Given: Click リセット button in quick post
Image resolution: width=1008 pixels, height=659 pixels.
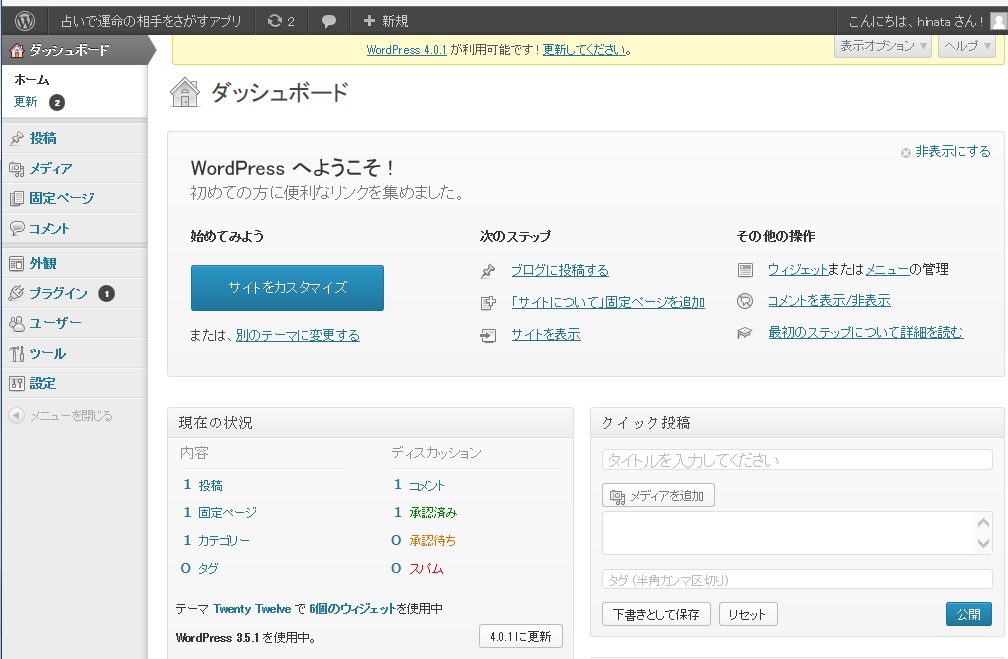Looking at the screenshot, I should (x=748, y=614).
